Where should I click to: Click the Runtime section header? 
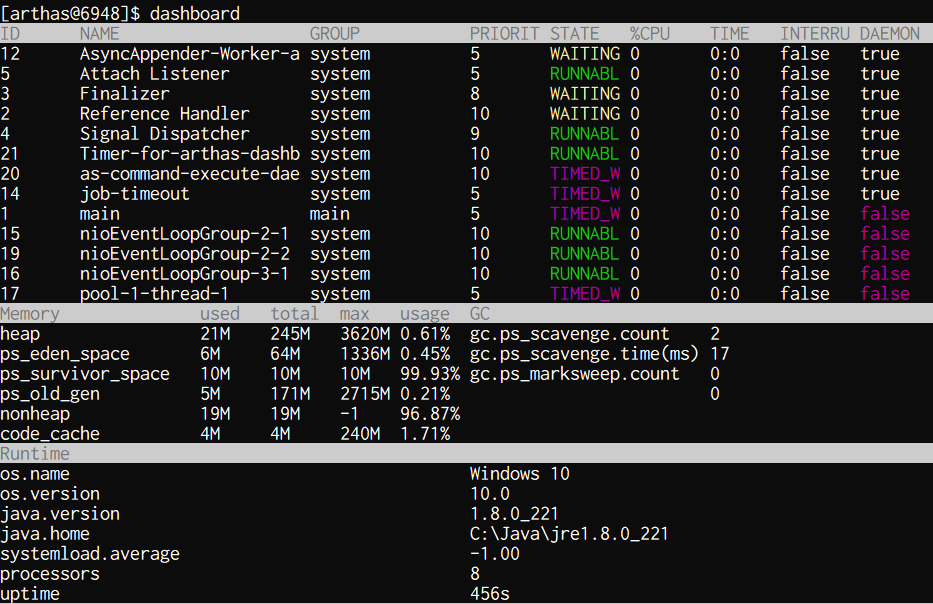click(x=35, y=453)
